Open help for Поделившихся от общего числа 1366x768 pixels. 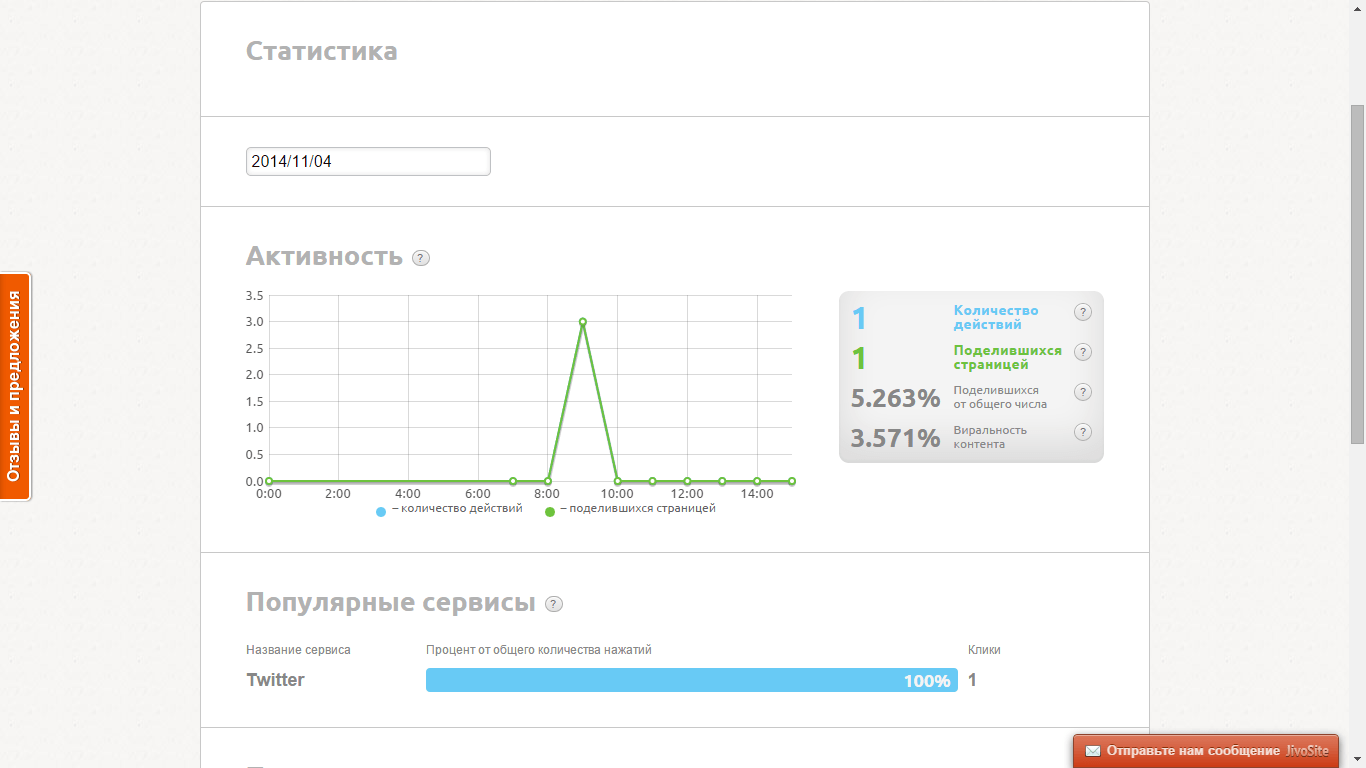click(x=1083, y=392)
